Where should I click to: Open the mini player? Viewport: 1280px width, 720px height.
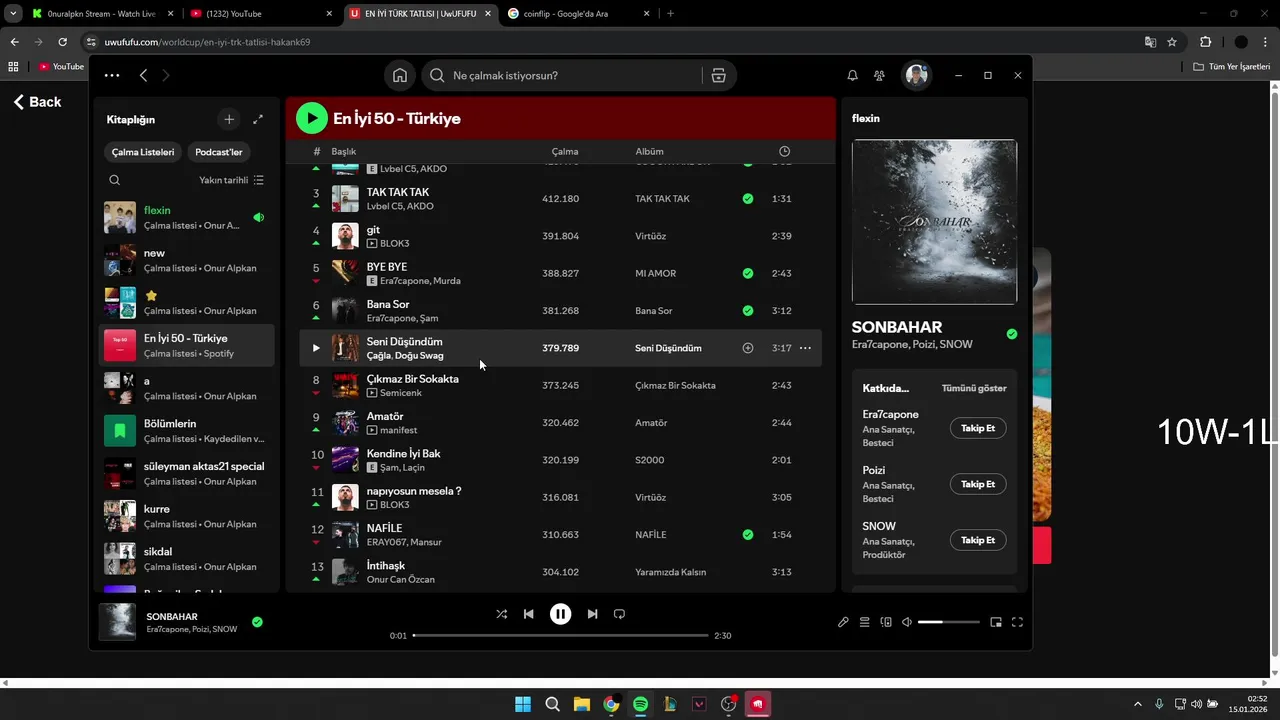point(996,622)
